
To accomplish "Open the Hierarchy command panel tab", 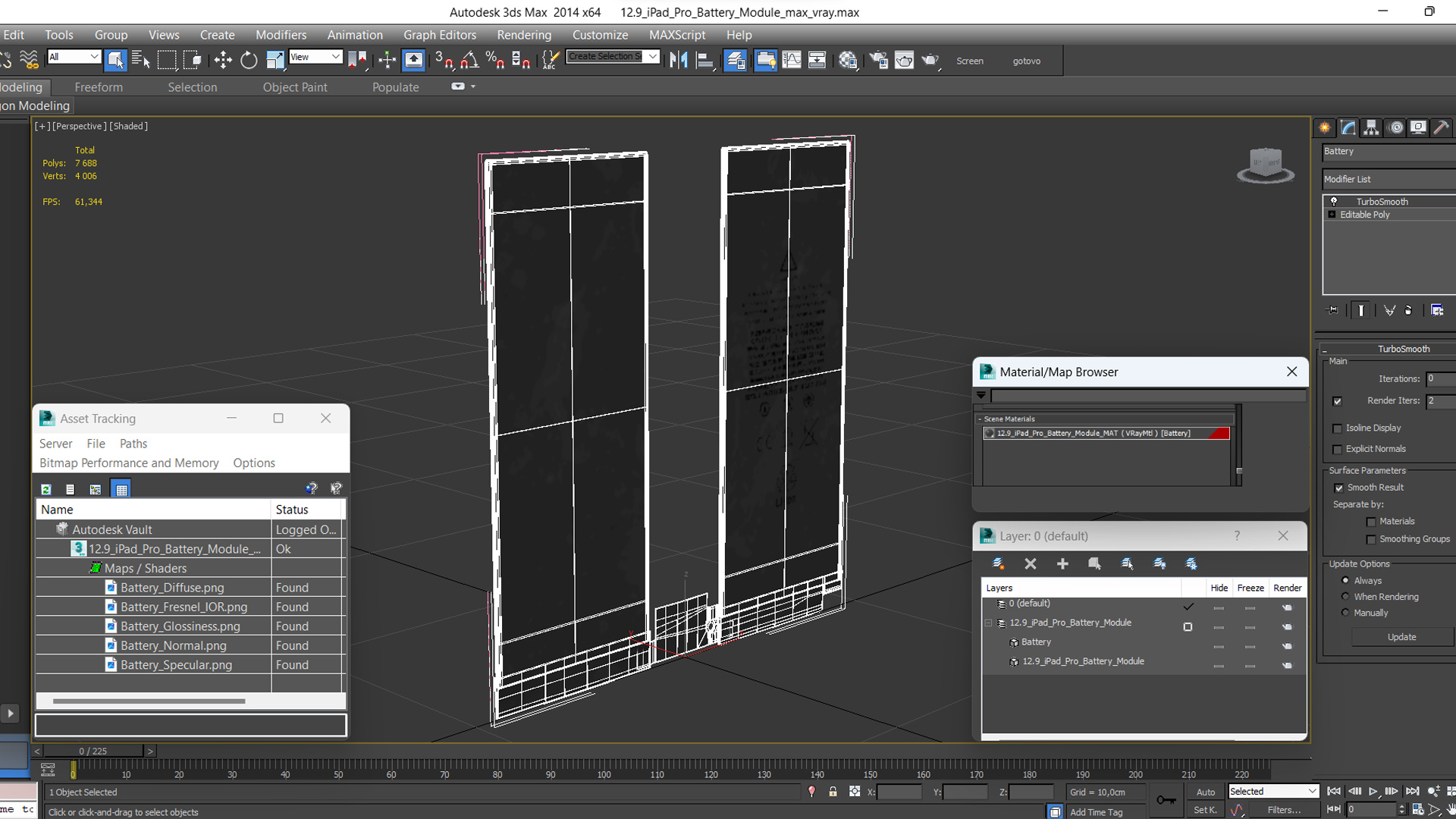I will coord(1371,127).
